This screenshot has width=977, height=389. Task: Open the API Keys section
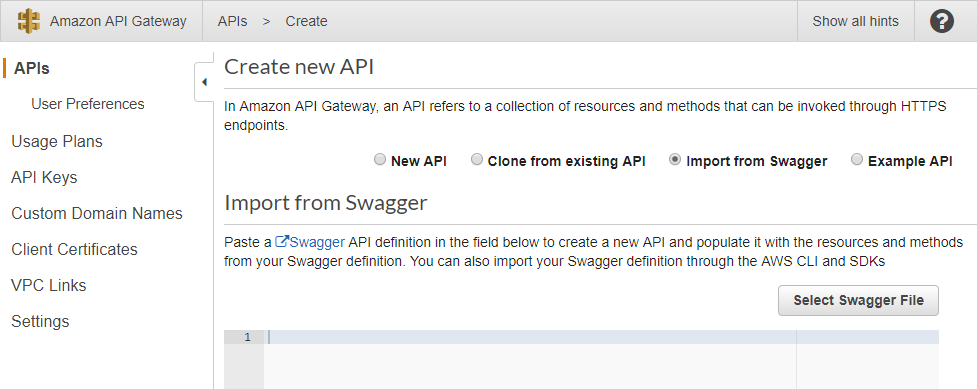(x=44, y=178)
